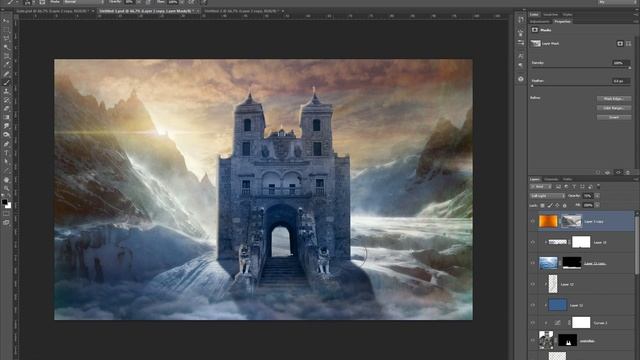This screenshot has width=640, height=360.
Task: Select the Blur tool
Action: point(6,126)
